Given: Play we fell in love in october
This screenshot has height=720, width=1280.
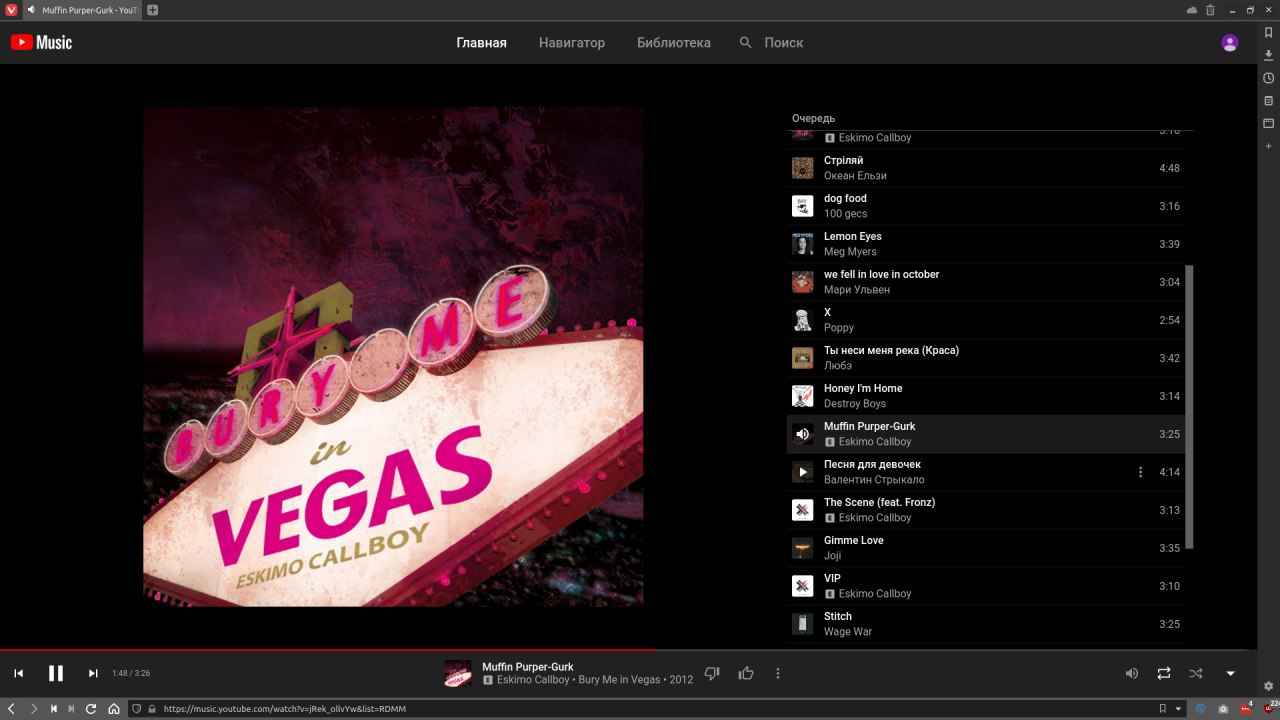Looking at the screenshot, I should click(x=985, y=282).
